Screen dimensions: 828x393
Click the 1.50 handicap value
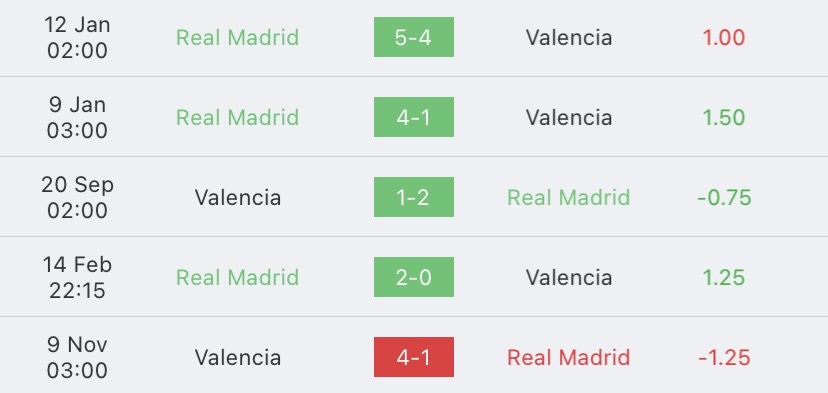[723, 117]
